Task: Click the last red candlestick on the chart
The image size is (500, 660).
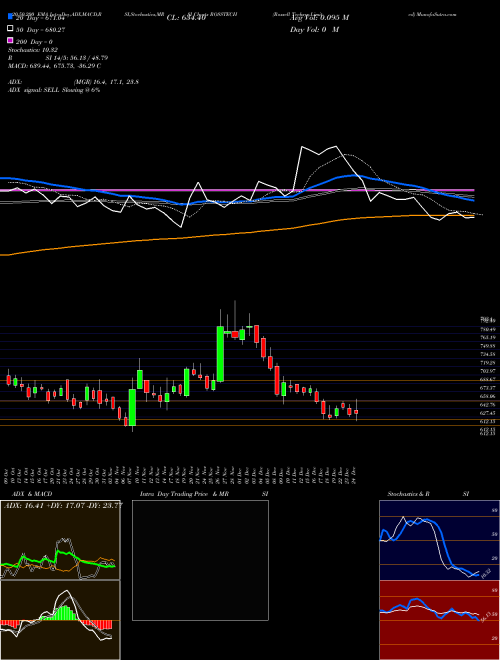Action: tap(356, 412)
